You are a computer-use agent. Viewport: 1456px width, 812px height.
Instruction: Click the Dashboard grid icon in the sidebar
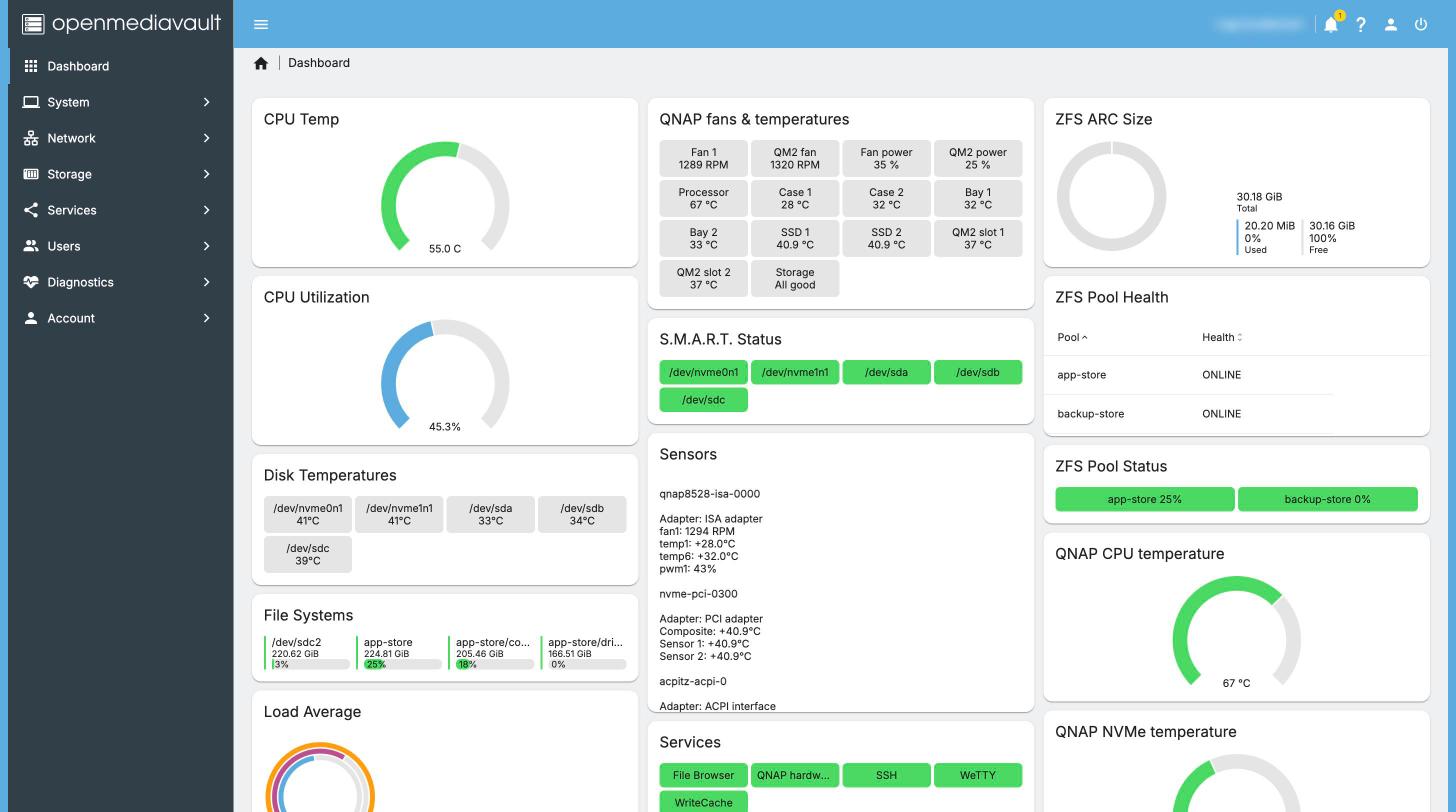(31, 66)
